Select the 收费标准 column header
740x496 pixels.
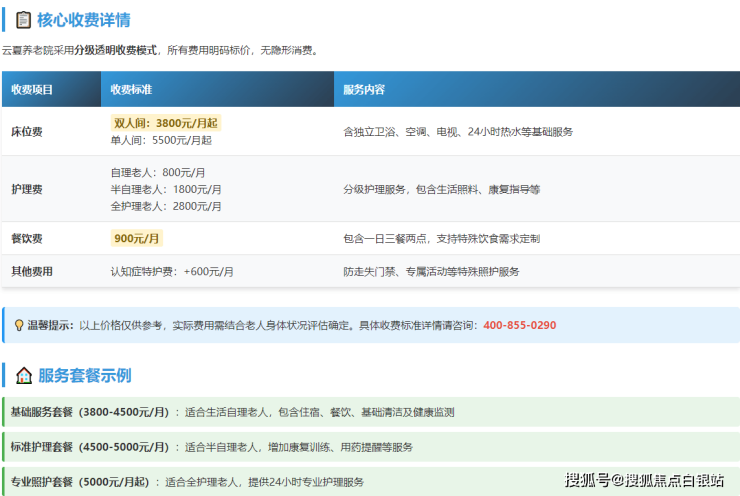(x=131, y=89)
